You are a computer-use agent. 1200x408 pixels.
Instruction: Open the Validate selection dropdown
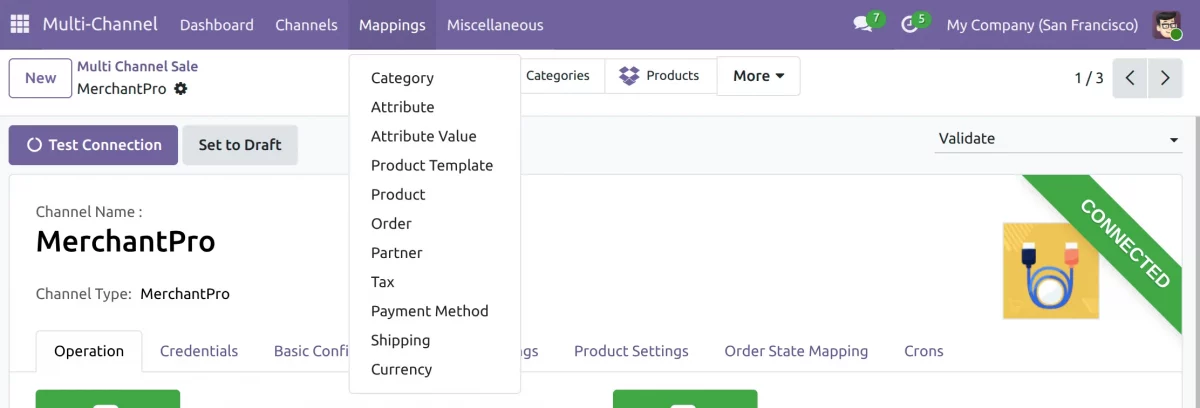(x=1058, y=139)
